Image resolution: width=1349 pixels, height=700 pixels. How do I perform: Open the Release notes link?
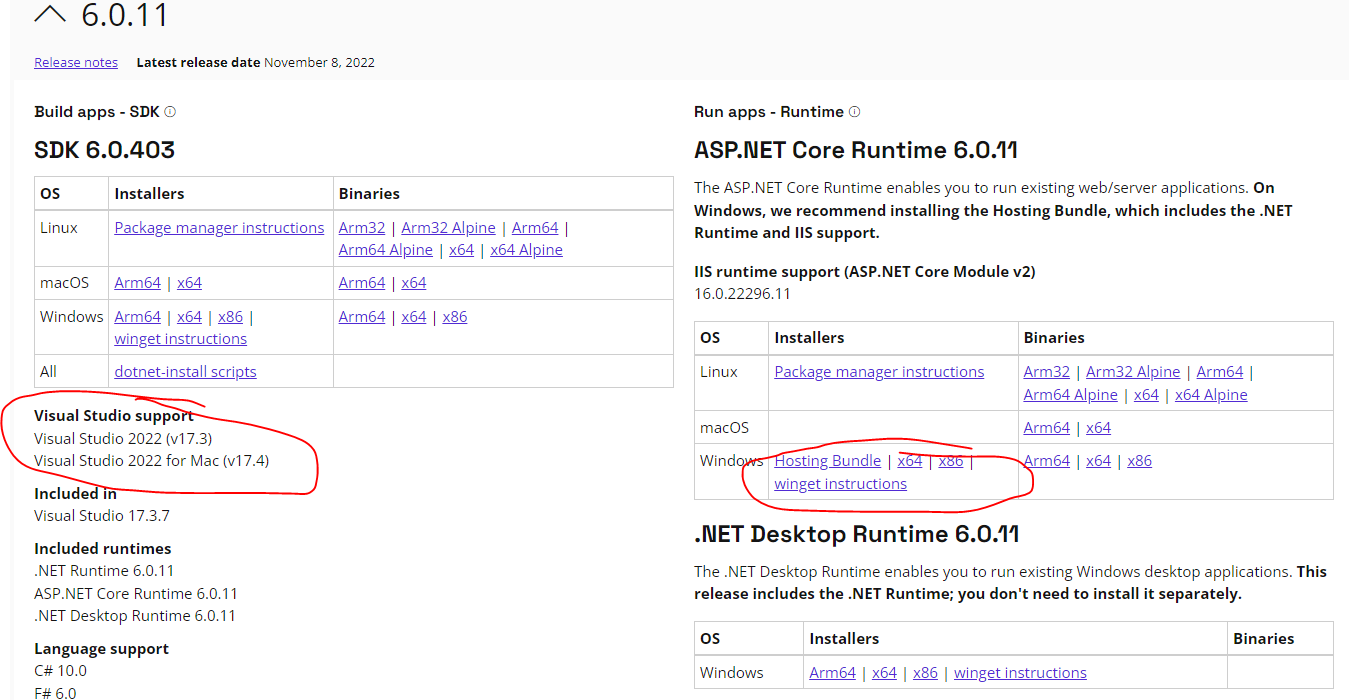(76, 62)
